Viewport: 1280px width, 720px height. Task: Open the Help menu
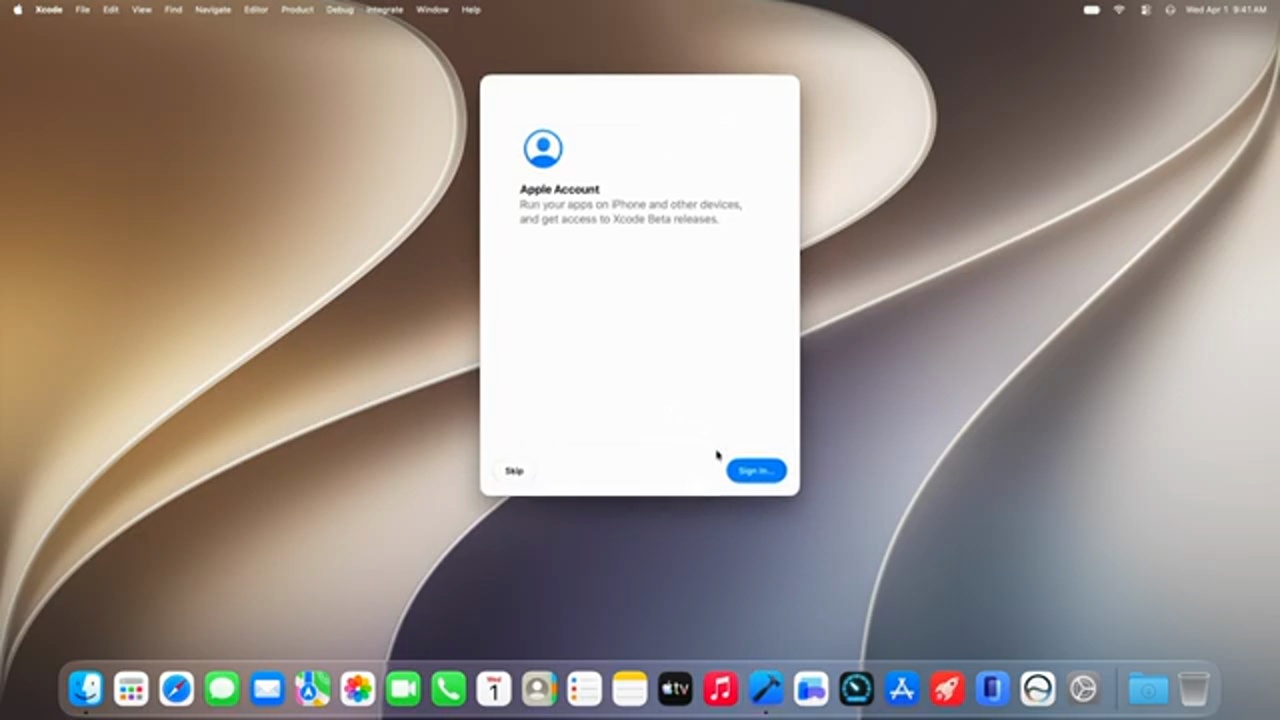click(471, 9)
